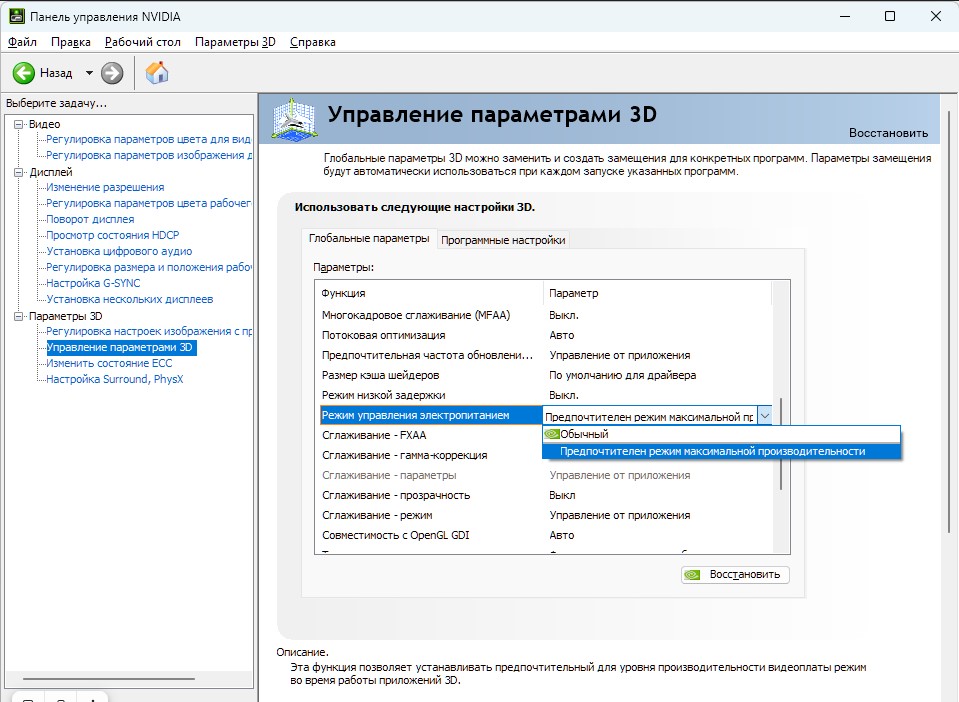Image resolution: width=959 pixels, height=702 pixels.
Task: Collapse the Параметры 3D tree node
Action: (x=18, y=316)
